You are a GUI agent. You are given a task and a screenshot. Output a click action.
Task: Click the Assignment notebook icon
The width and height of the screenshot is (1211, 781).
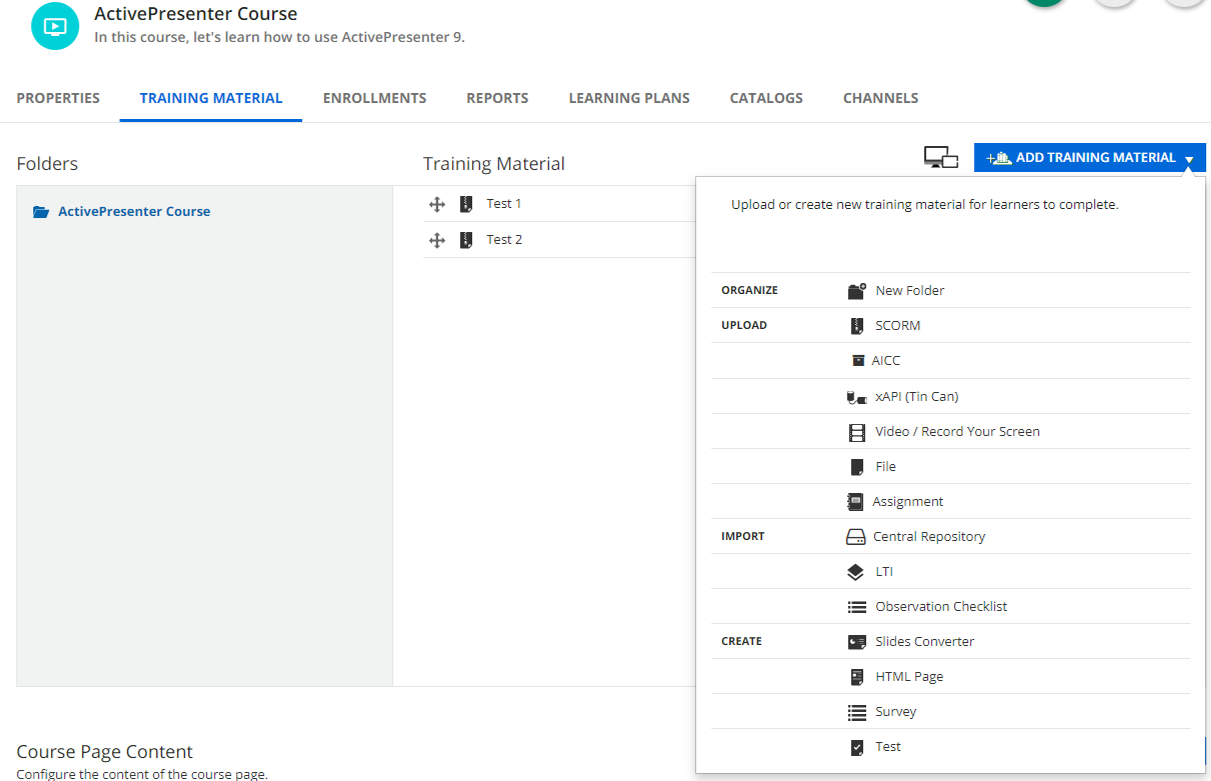click(x=855, y=502)
